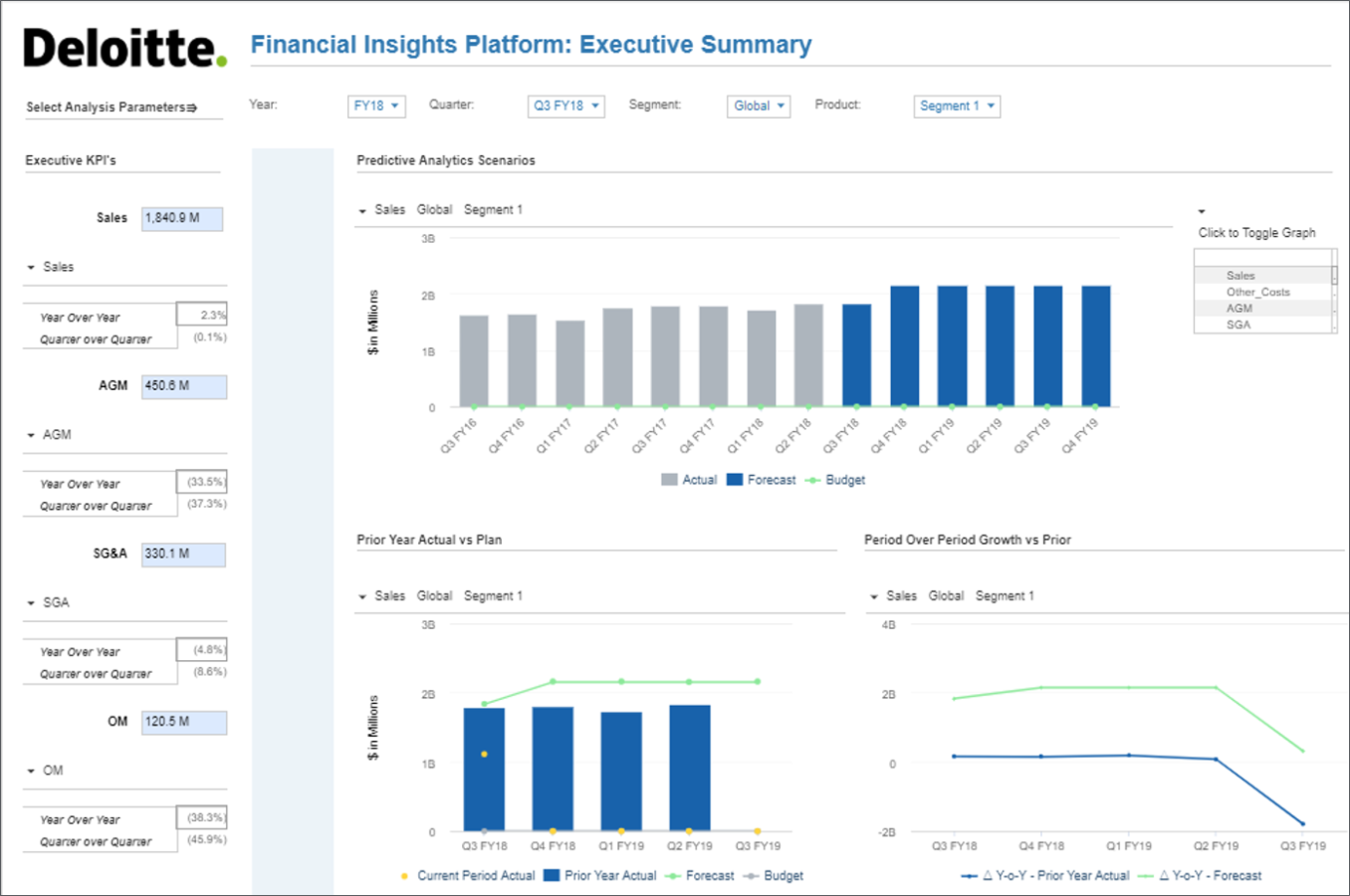Select Sales in the toggle graph list
1350x896 pixels.
click(x=1240, y=276)
